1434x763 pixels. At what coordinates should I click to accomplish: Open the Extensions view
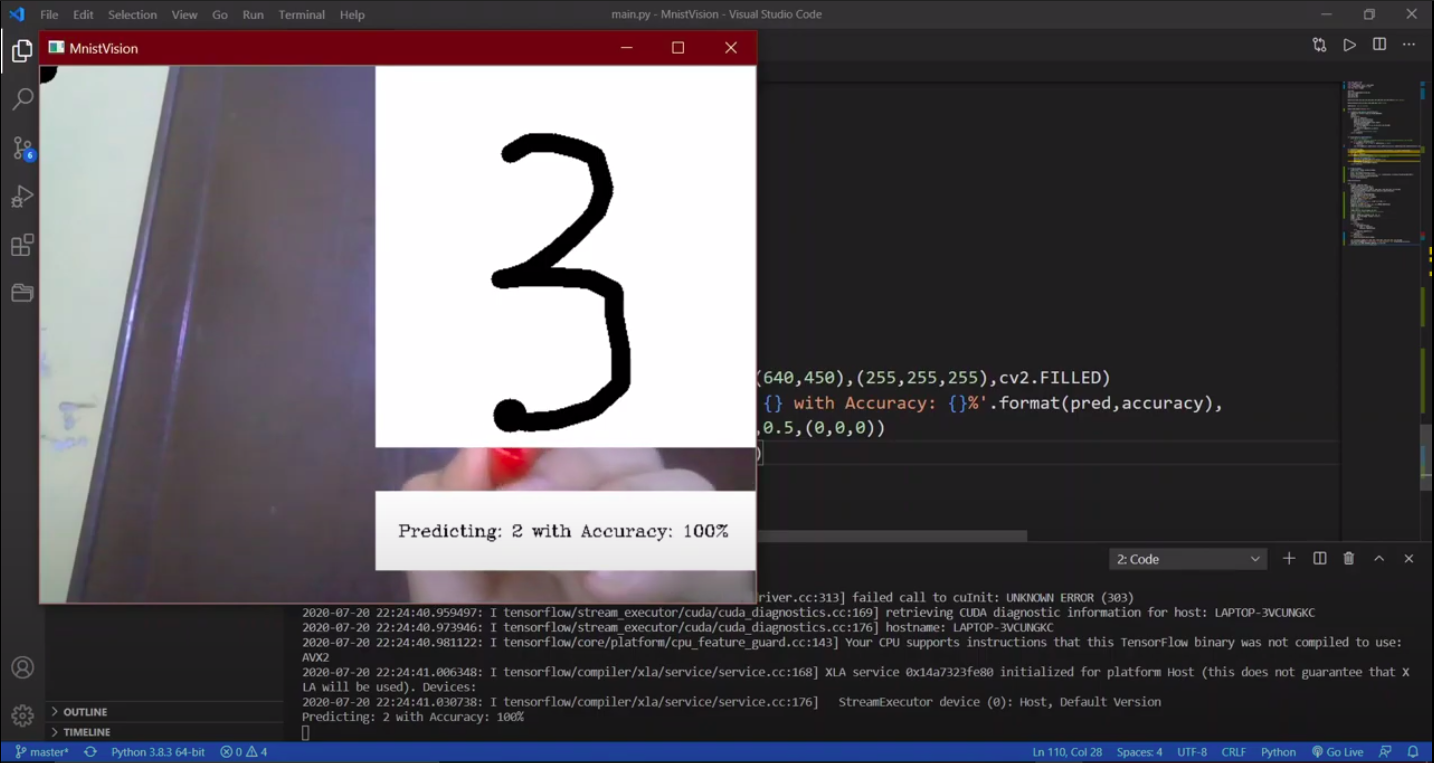pyautogui.click(x=22, y=245)
